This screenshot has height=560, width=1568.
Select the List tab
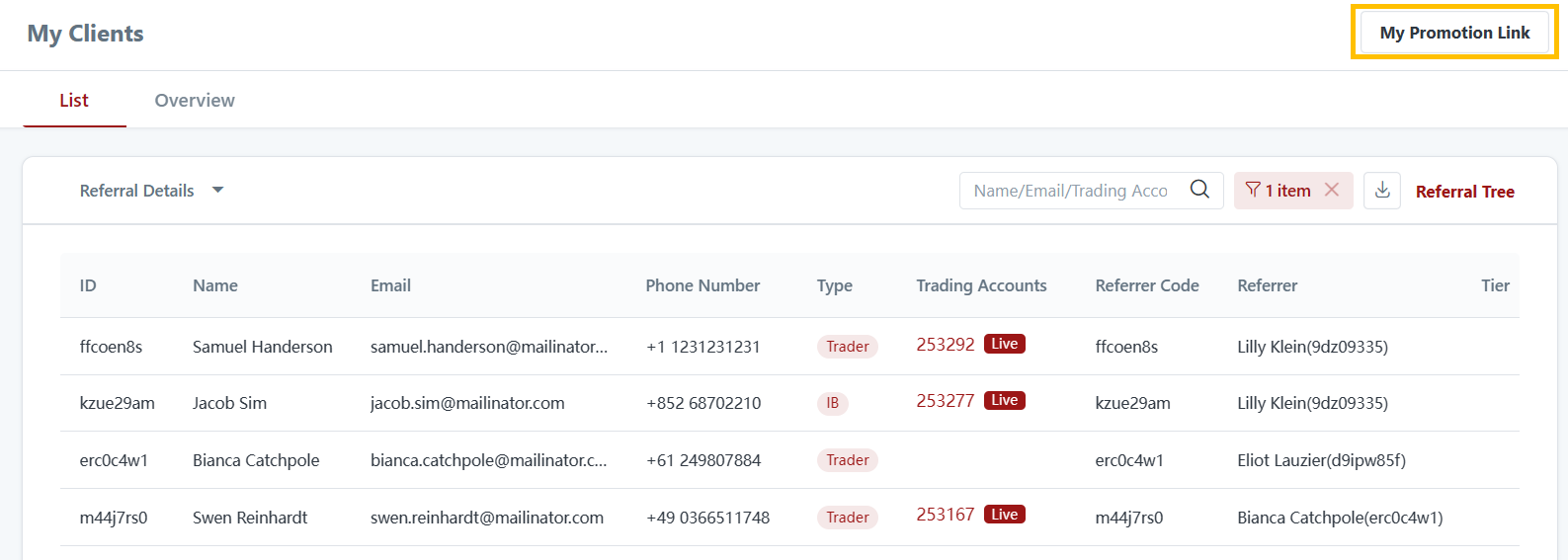click(74, 100)
